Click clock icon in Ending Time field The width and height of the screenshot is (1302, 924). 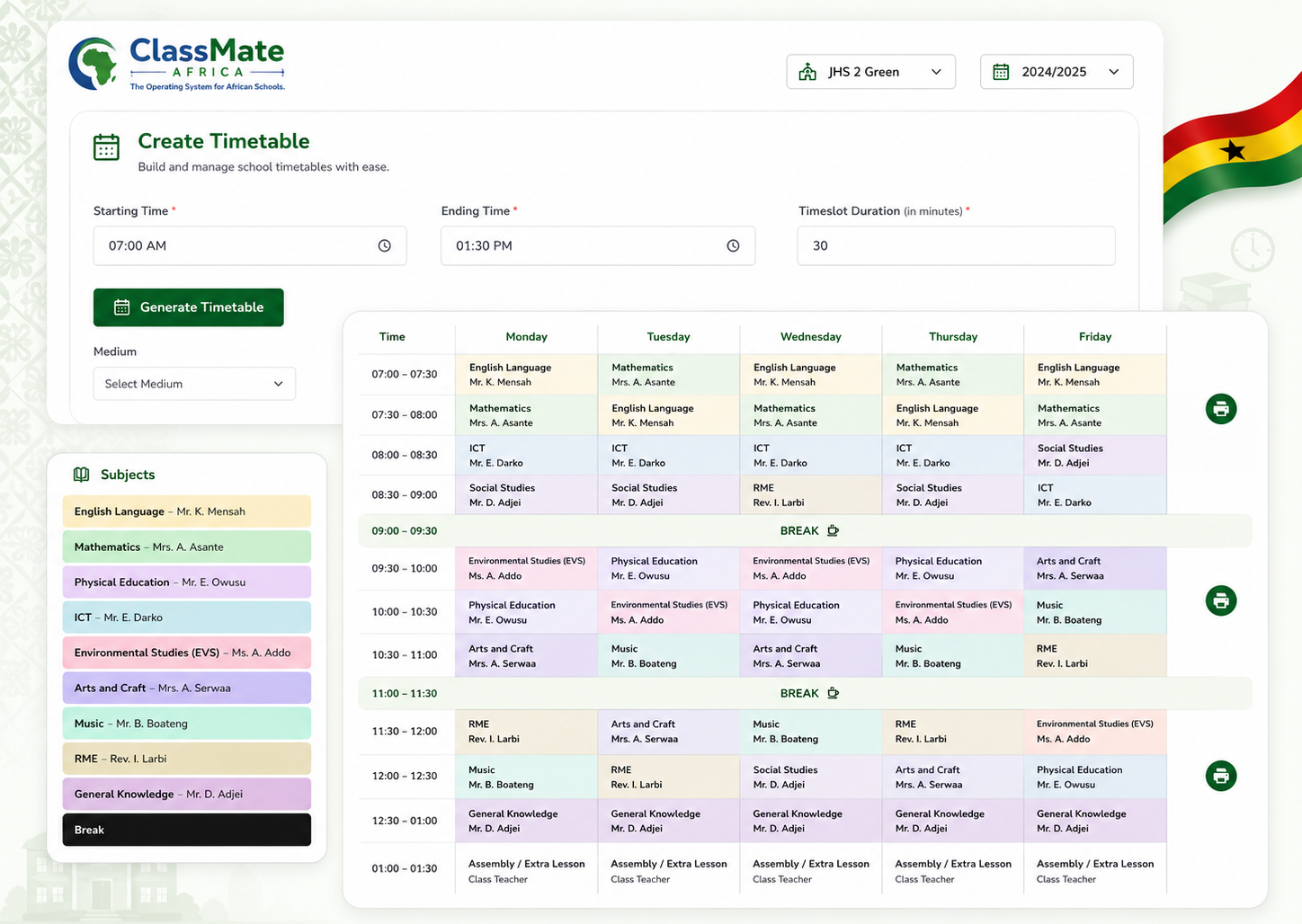pyautogui.click(x=733, y=245)
